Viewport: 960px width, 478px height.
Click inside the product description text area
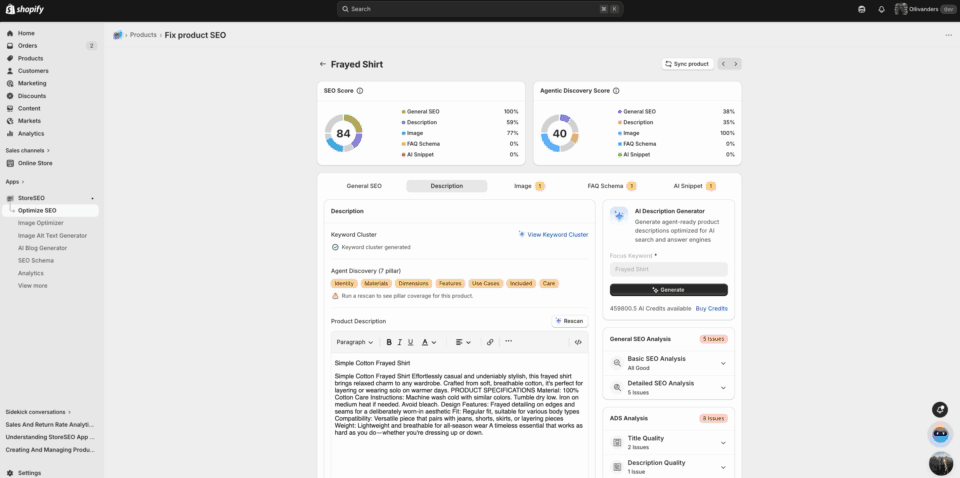click(x=460, y=416)
